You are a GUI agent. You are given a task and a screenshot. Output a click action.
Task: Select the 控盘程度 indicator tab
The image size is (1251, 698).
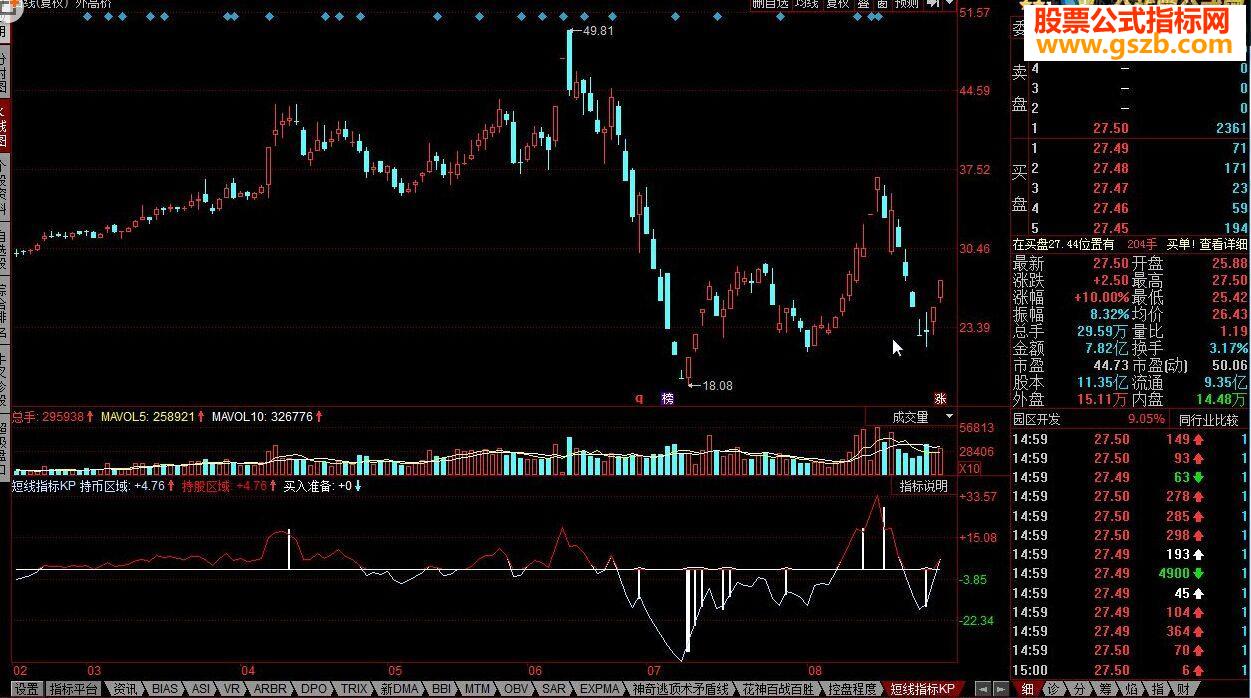853,689
